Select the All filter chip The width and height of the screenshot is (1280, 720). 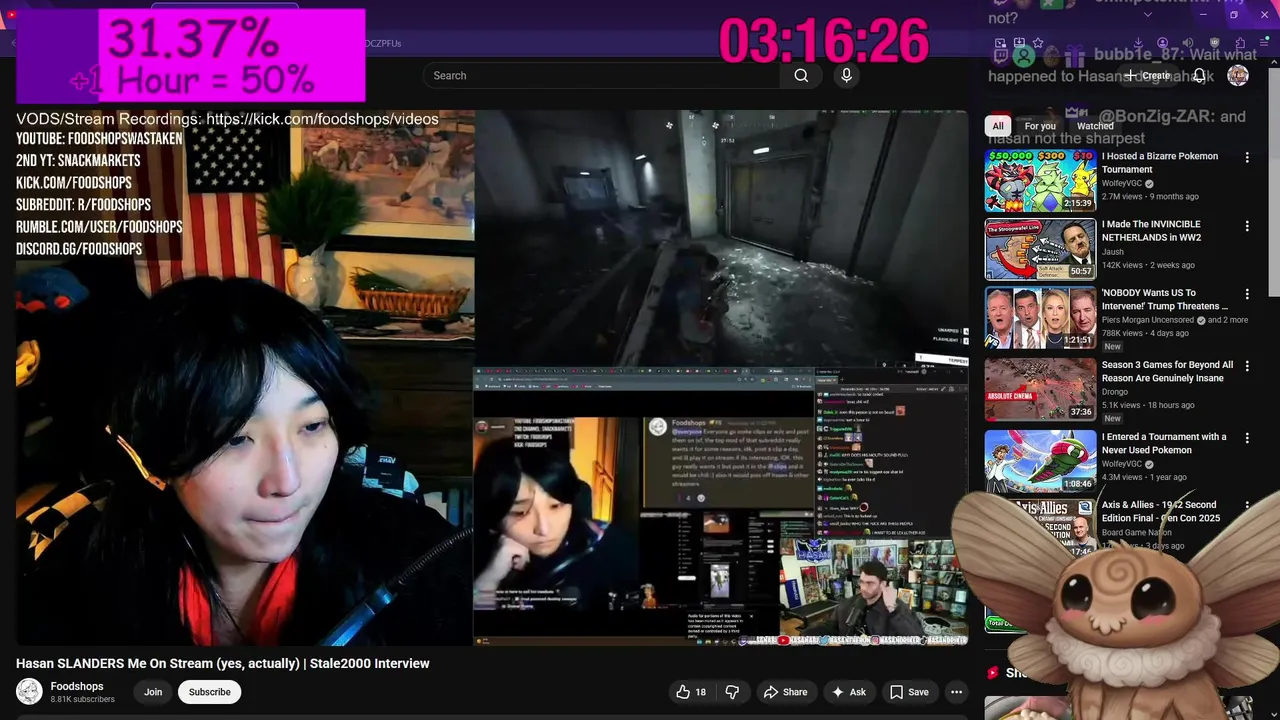tap(998, 126)
